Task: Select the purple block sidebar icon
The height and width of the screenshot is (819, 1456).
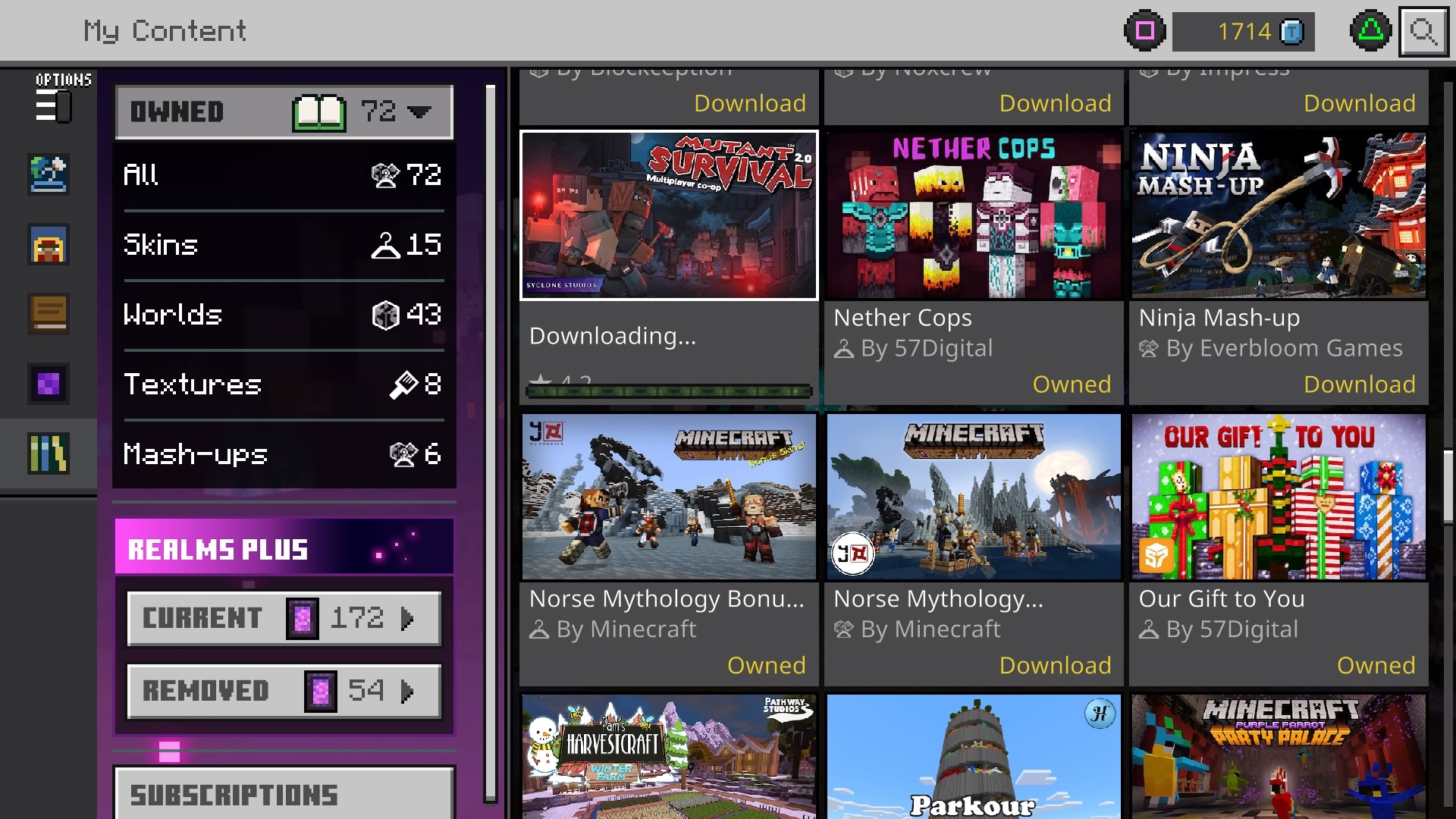Action: [x=49, y=384]
